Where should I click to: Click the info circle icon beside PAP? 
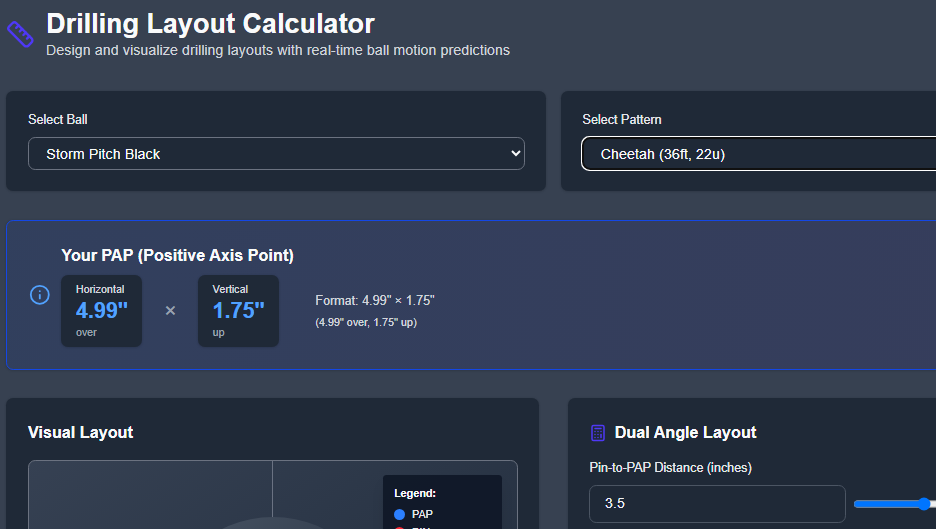(x=40, y=295)
